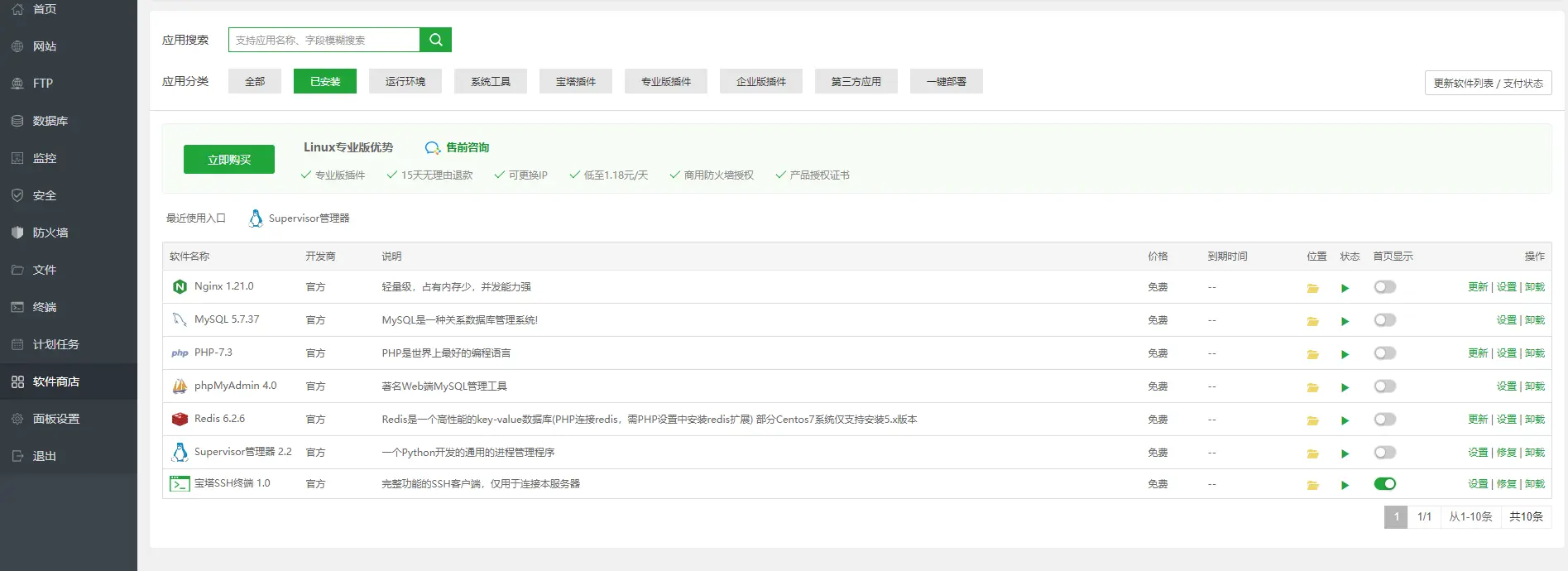Disable homepage display for 宝塔SSH终端
Viewport: 1568px width, 571px height.
(x=1385, y=483)
